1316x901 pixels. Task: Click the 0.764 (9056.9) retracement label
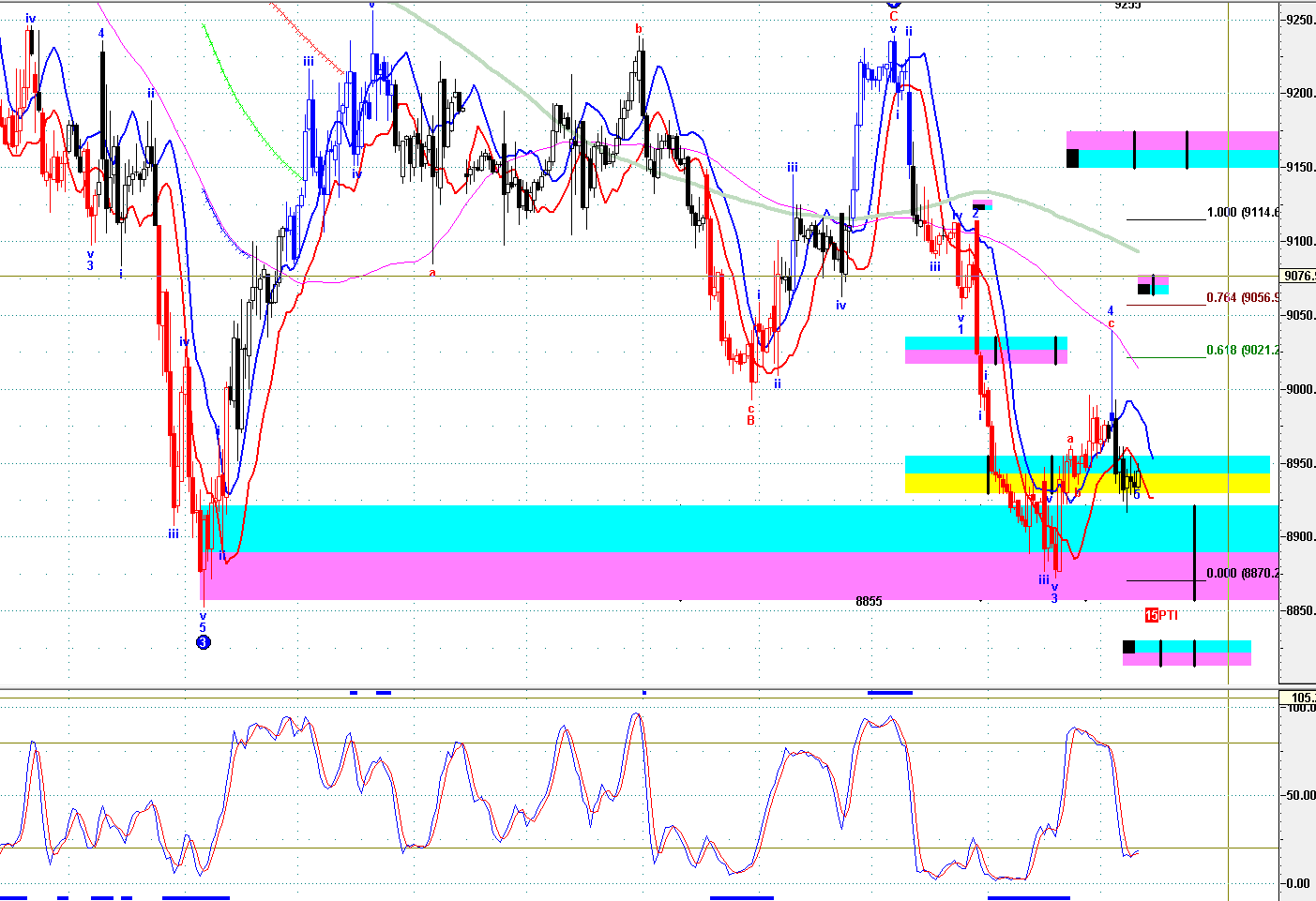click(x=1242, y=298)
